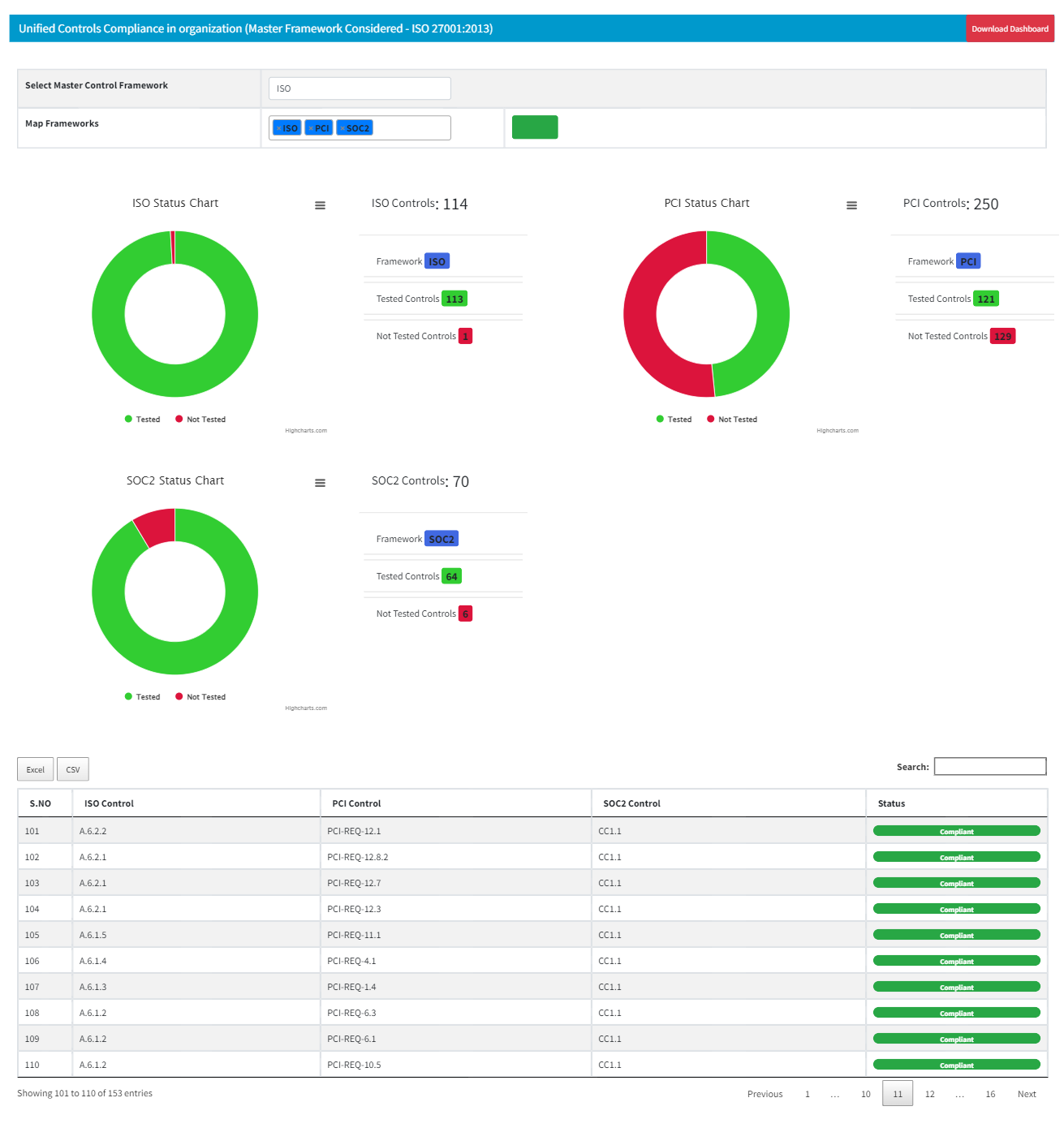Expand pagination ellipsis after page 12

coord(960,1094)
